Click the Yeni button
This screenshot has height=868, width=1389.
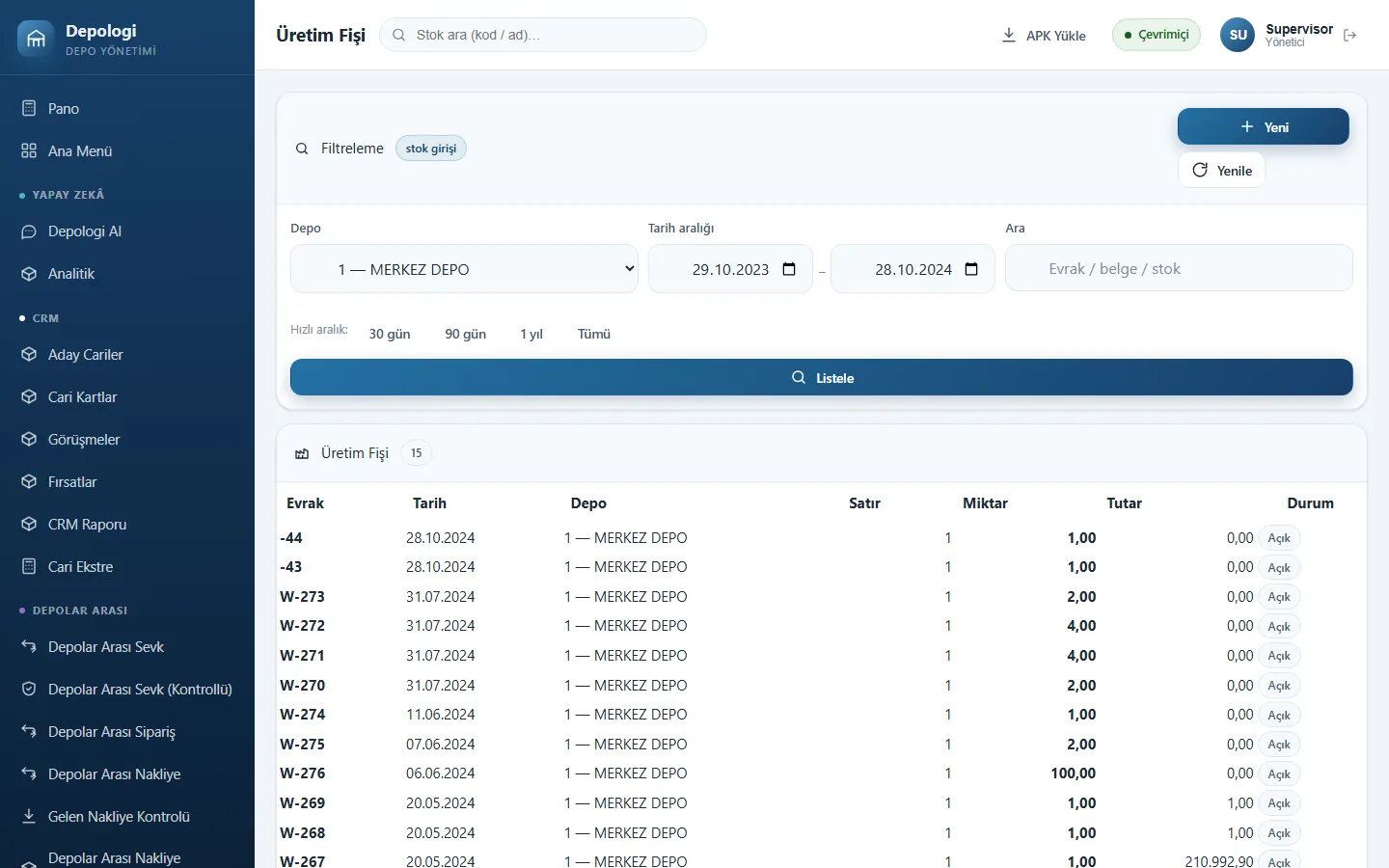point(1264,126)
